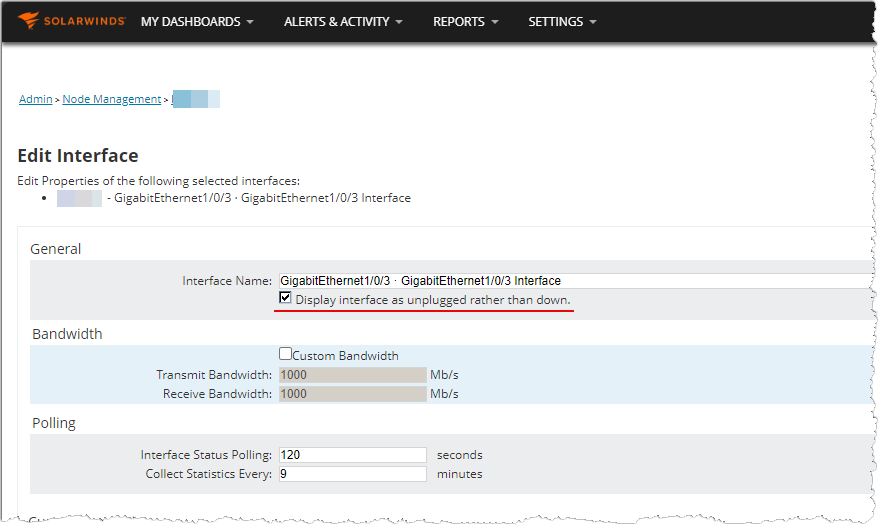Click the Display interface as unplugged label
879x525 pixels.
point(433,300)
